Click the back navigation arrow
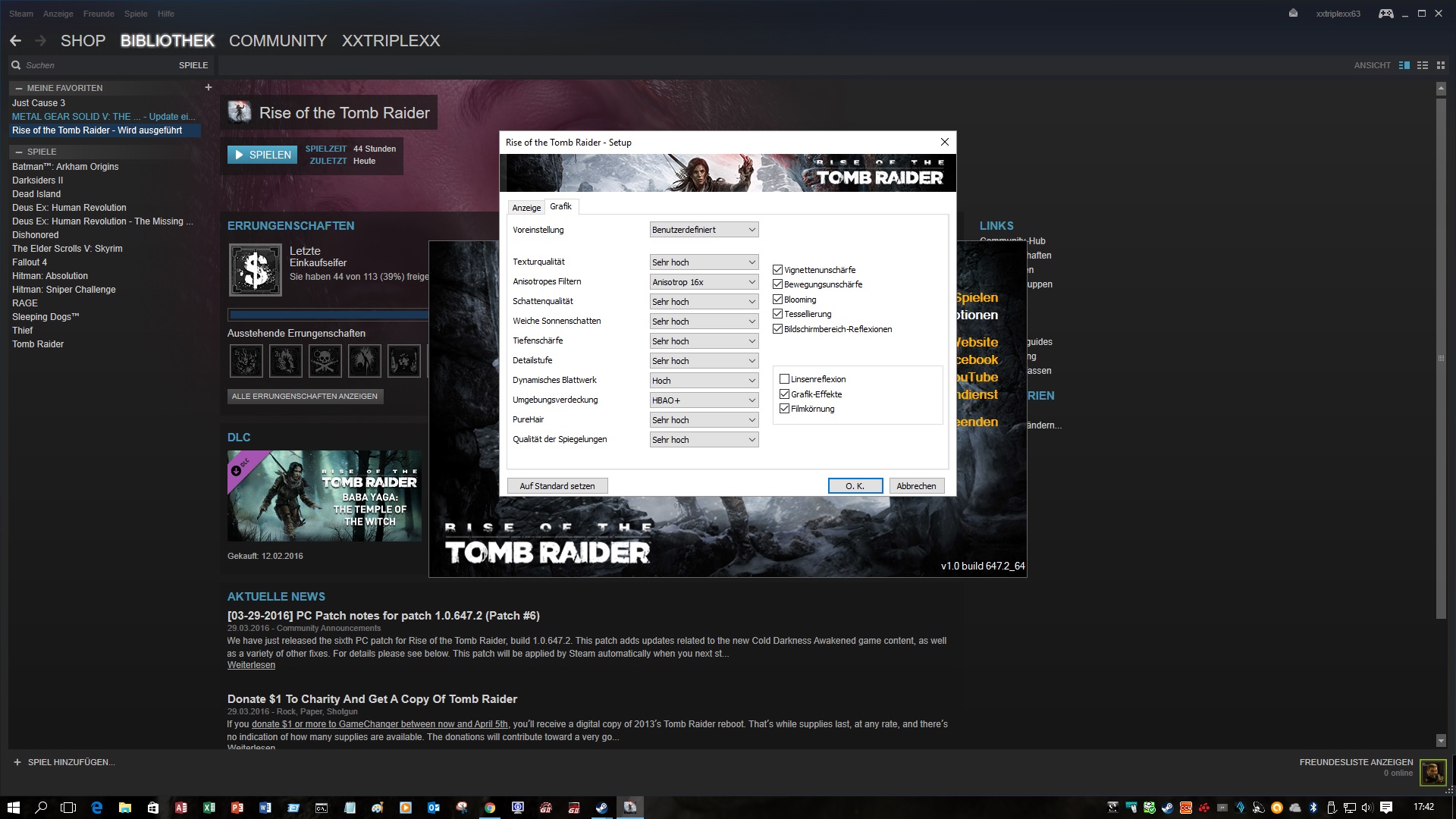 15,41
